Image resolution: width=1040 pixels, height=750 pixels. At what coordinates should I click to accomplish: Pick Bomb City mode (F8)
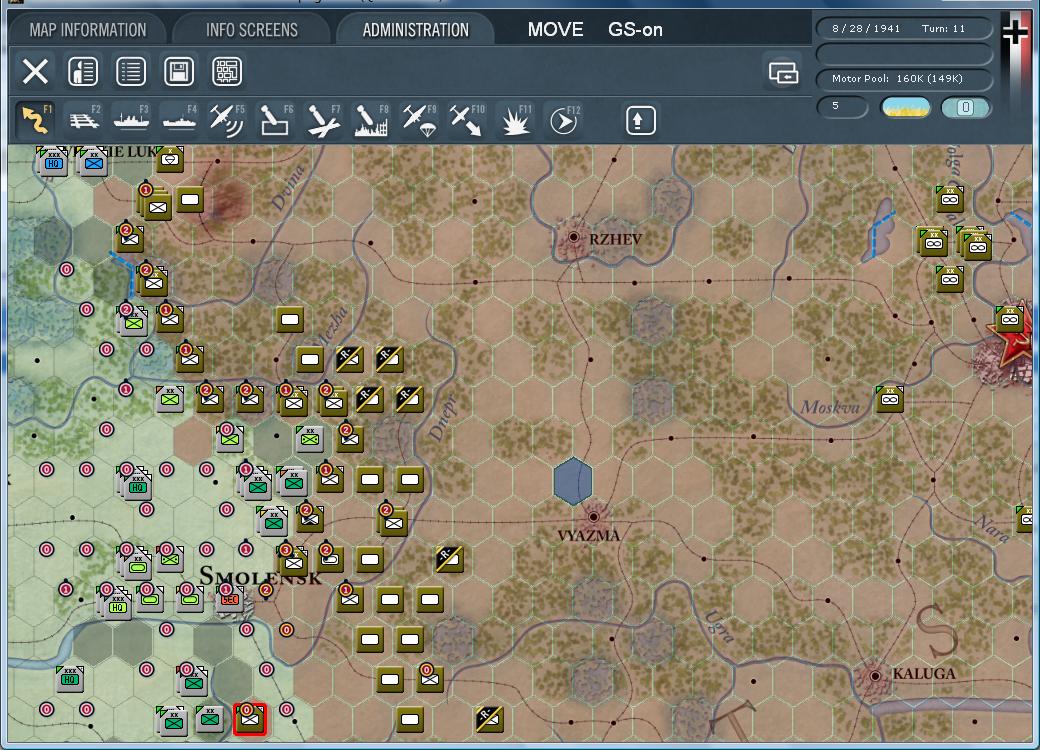[x=370, y=121]
